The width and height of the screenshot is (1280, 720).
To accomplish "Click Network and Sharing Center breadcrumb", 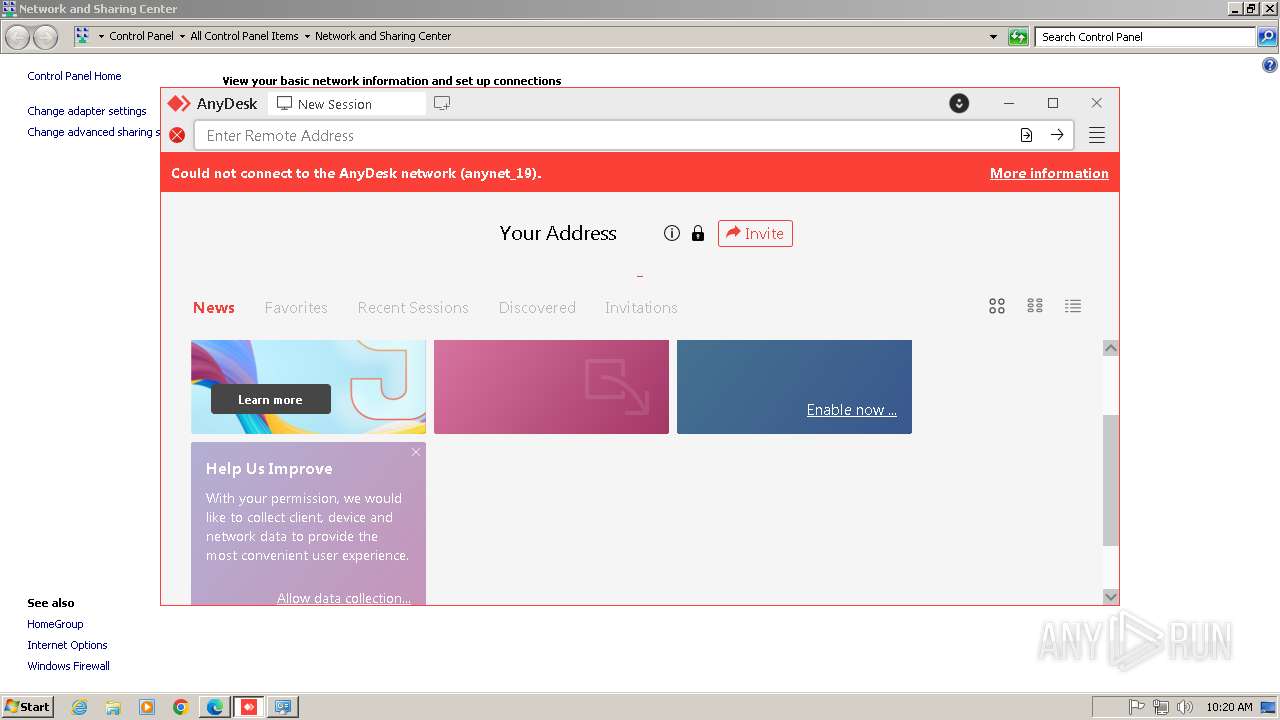I will pos(383,37).
